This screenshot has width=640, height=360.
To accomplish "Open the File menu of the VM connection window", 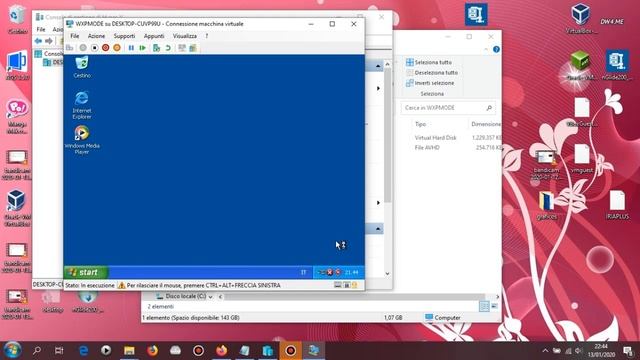I will tap(75, 36).
